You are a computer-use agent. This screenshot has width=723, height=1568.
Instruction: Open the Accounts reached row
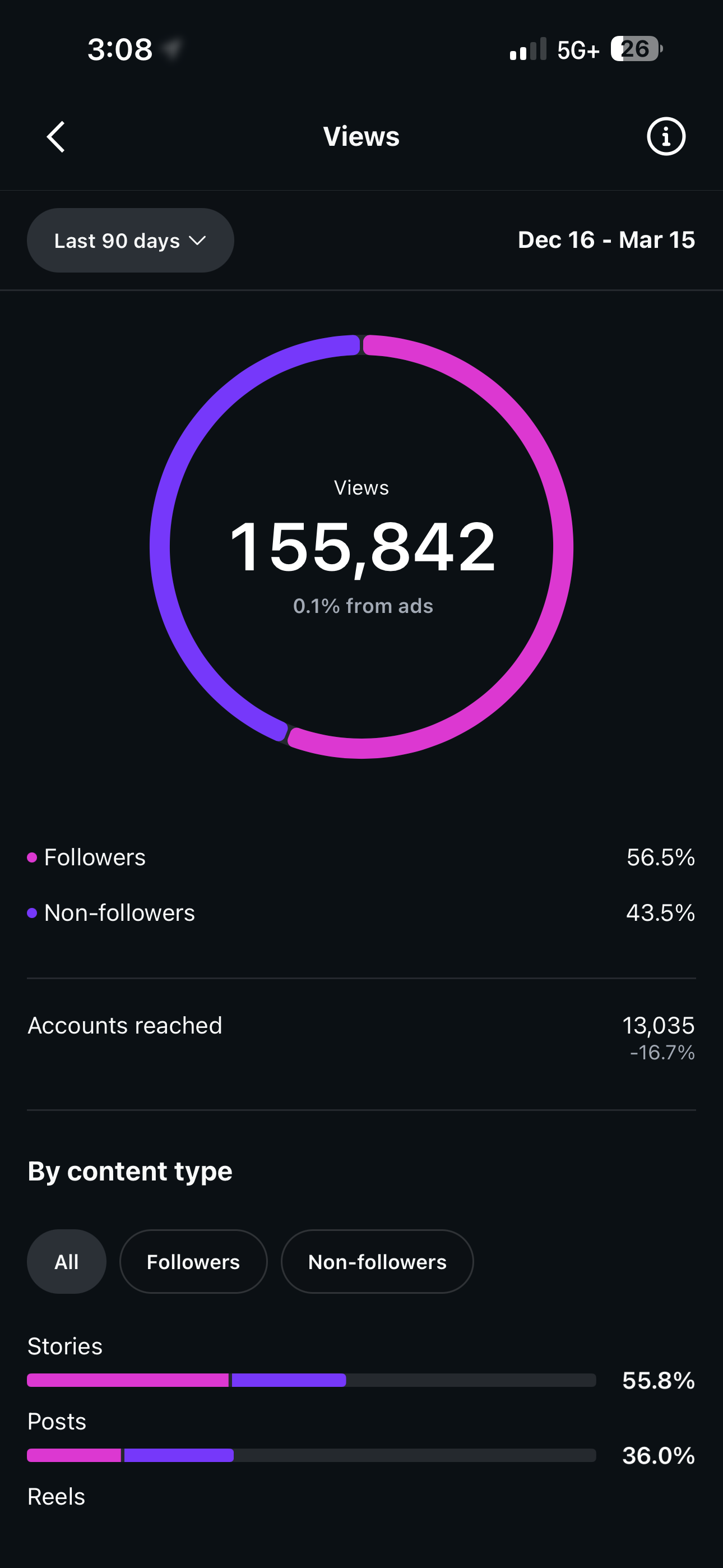(x=361, y=1038)
